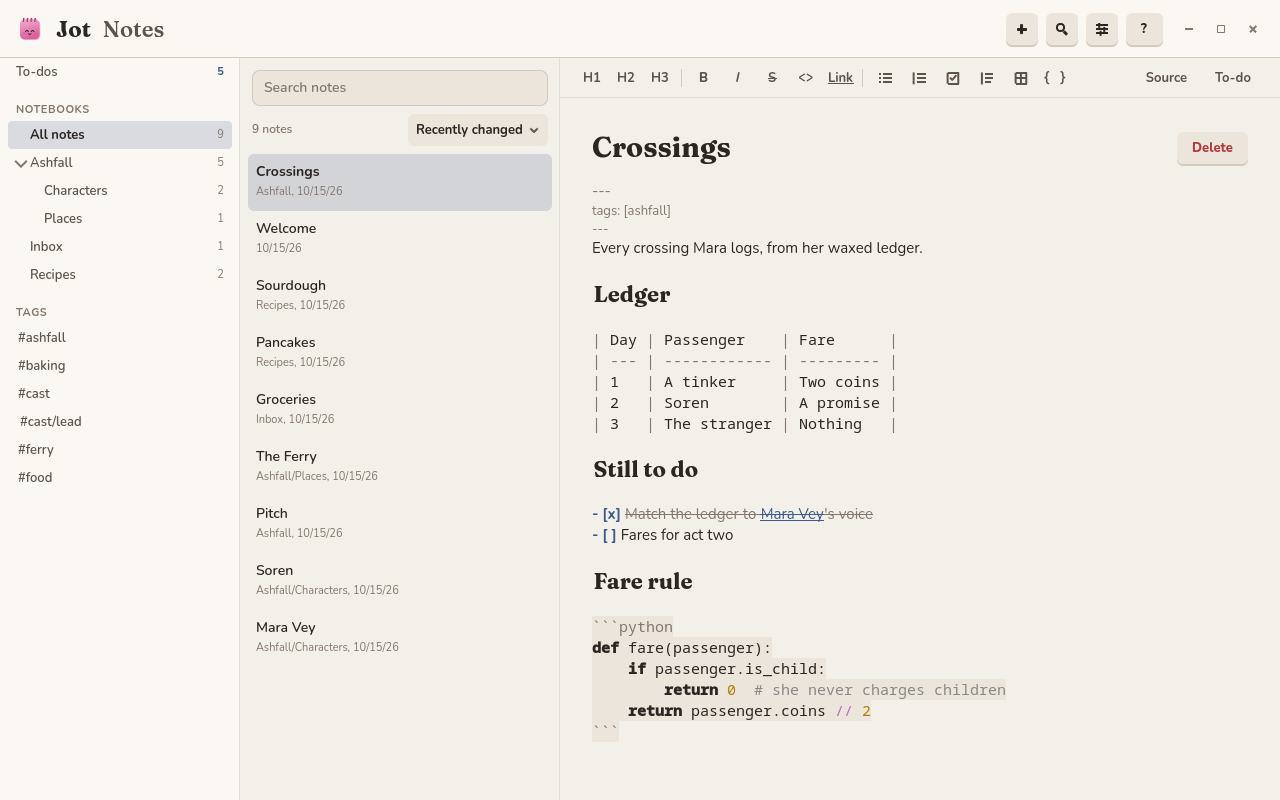
Task: Filter notes by the #ferry tag
Action: tap(36, 450)
